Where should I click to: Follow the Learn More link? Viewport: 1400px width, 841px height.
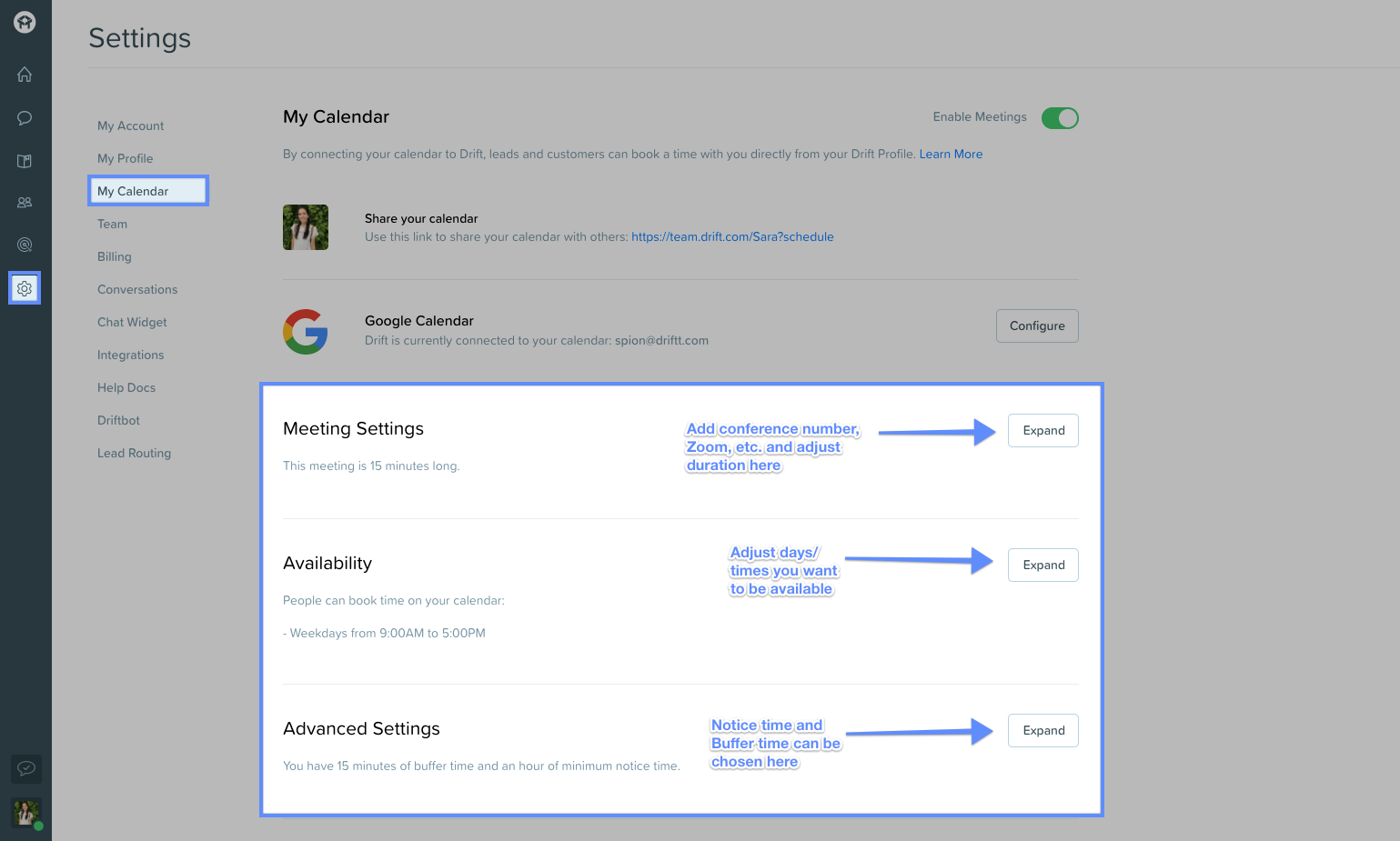pos(951,155)
